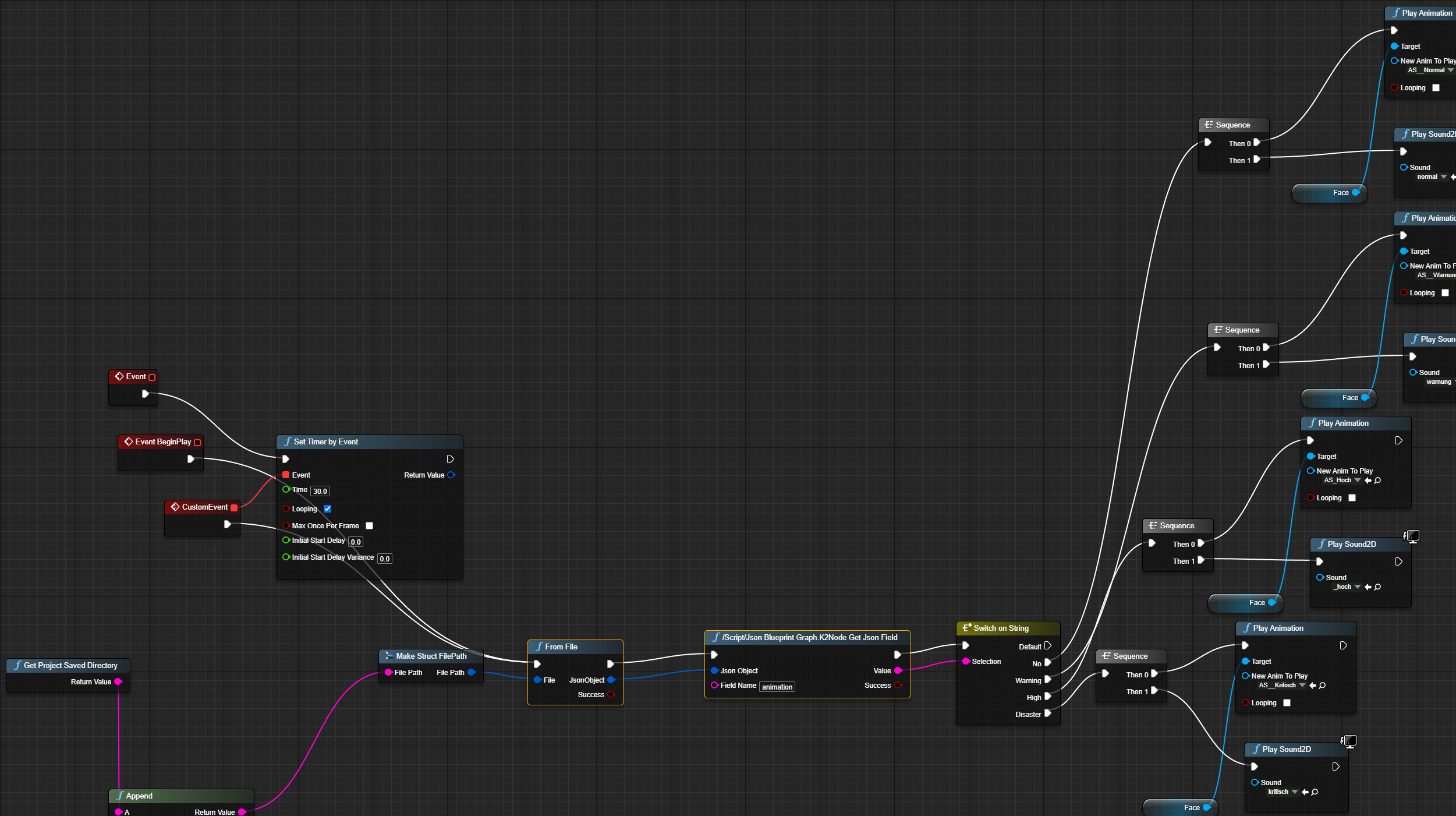
Task: Select the Switch on String node title
Action: point(1001,628)
